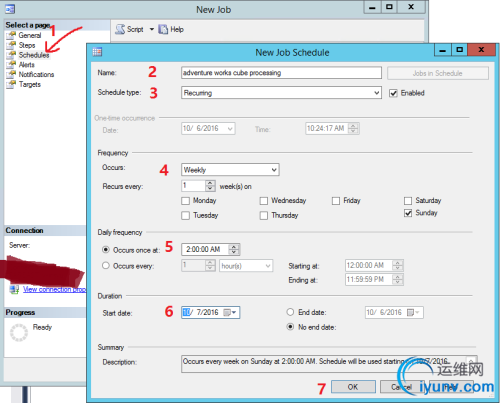Check the Wednesday checkbox
The height and width of the screenshot is (403, 500).
point(264,201)
